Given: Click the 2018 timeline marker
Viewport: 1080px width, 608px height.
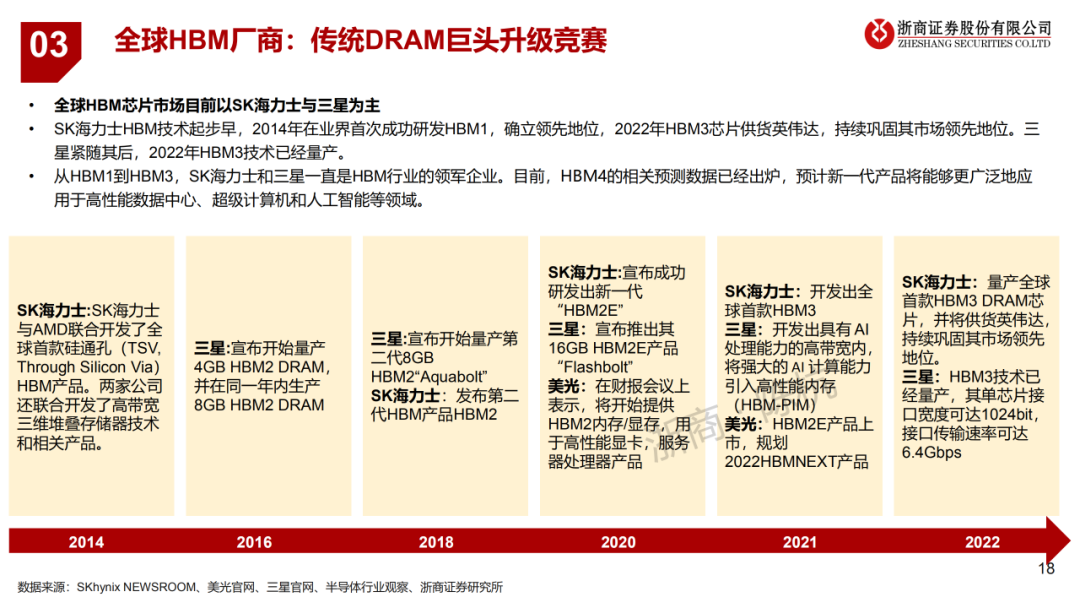Looking at the screenshot, I should tap(436, 542).
